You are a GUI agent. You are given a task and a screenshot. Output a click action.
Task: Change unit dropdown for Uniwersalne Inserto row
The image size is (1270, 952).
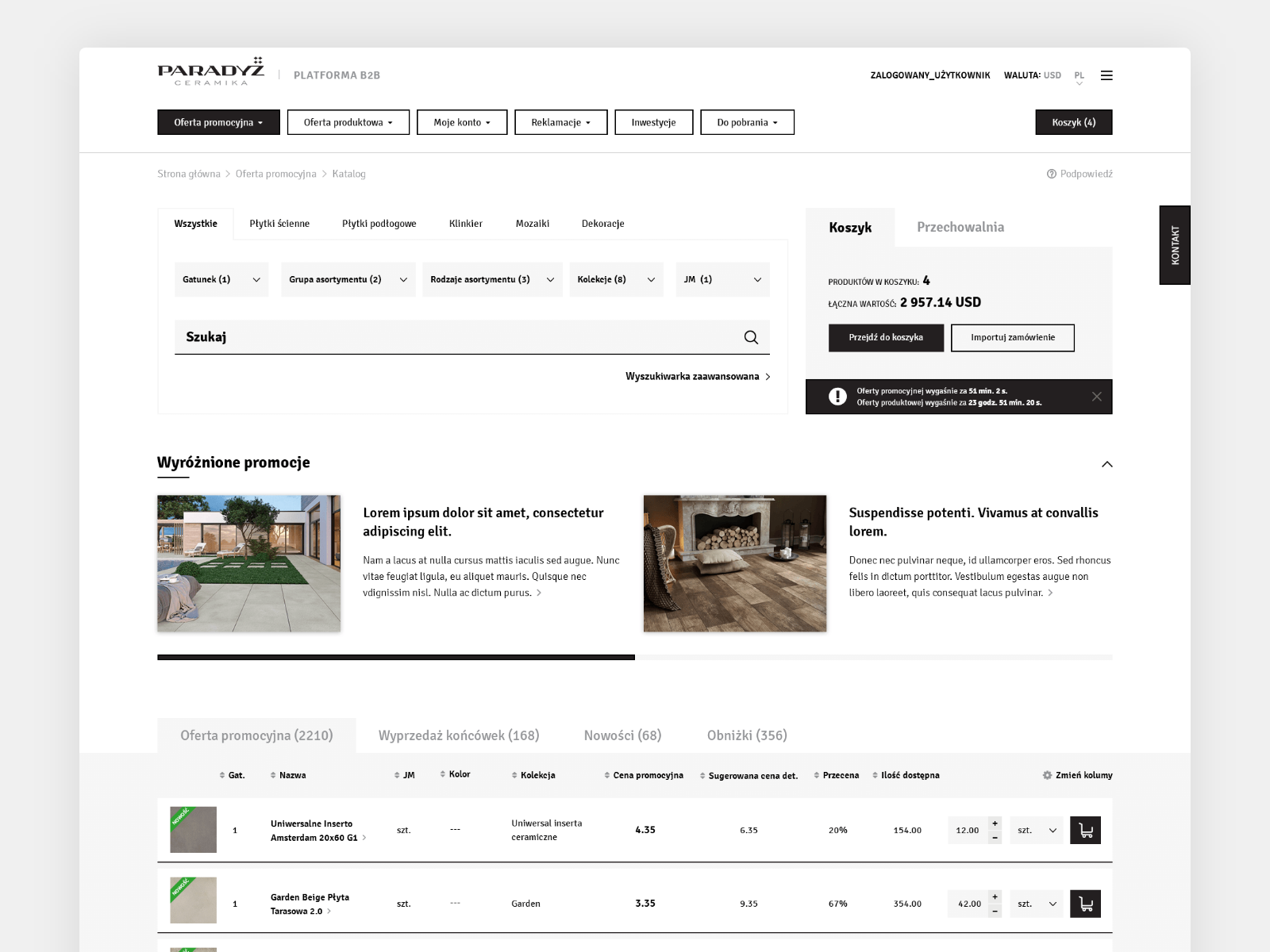click(x=1036, y=831)
